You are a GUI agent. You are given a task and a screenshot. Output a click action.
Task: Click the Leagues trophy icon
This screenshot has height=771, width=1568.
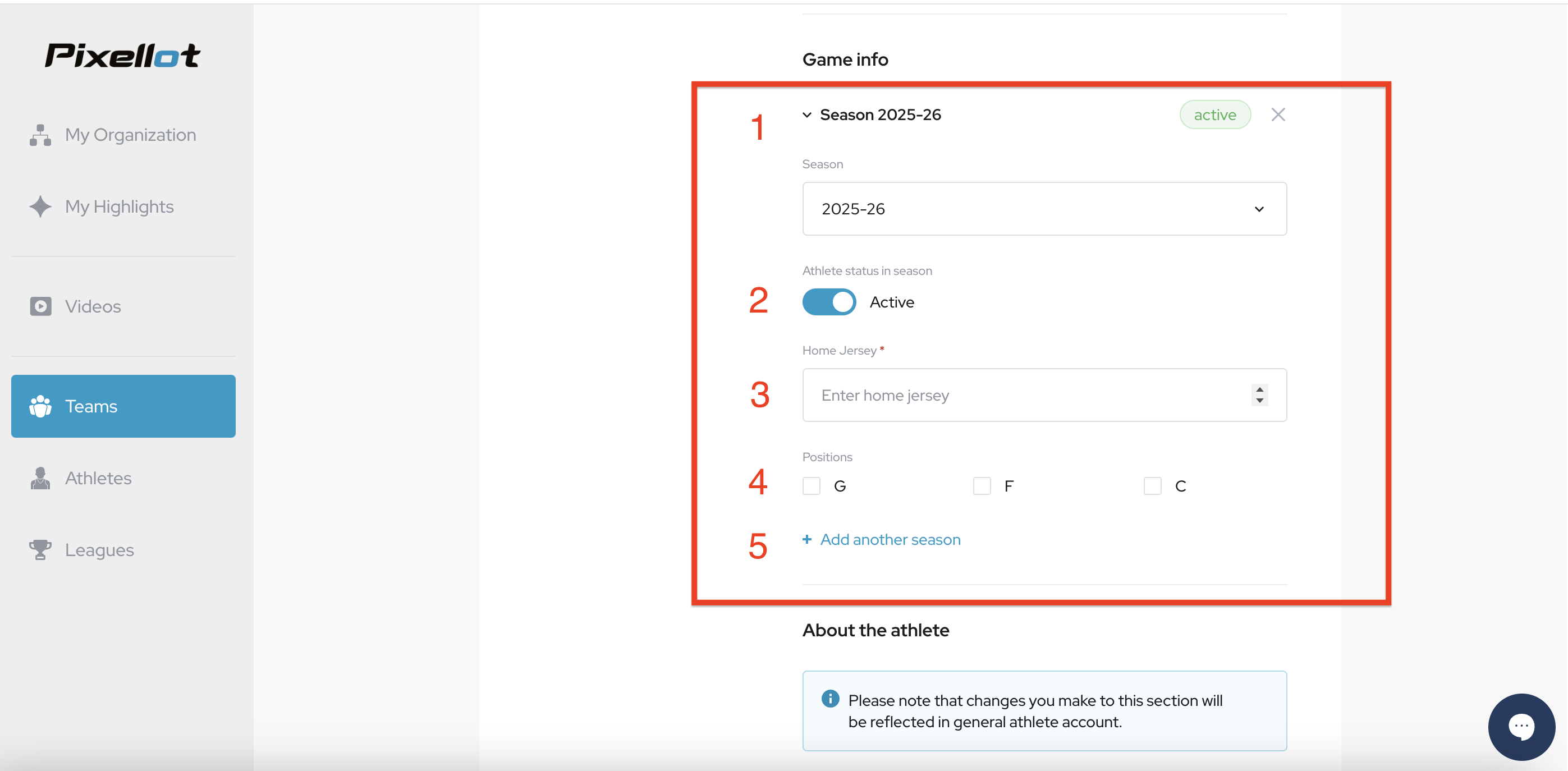click(x=40, y=550)
